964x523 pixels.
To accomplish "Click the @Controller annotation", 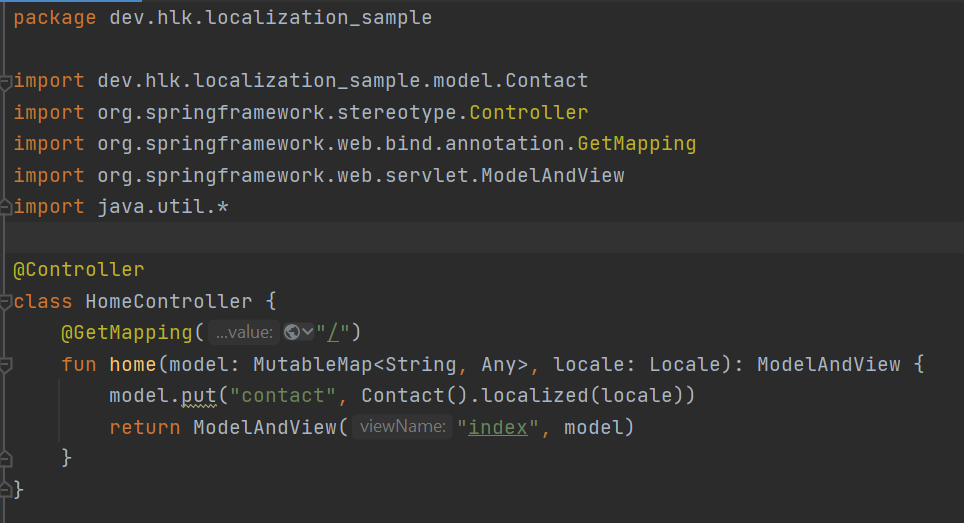I will [78, 270].
